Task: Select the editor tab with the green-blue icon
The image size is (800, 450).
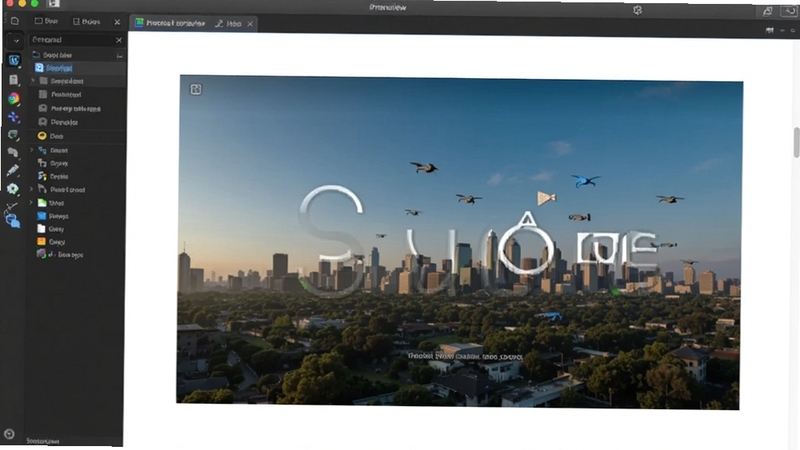Action: pyautogui.click(x=169, y=23)
